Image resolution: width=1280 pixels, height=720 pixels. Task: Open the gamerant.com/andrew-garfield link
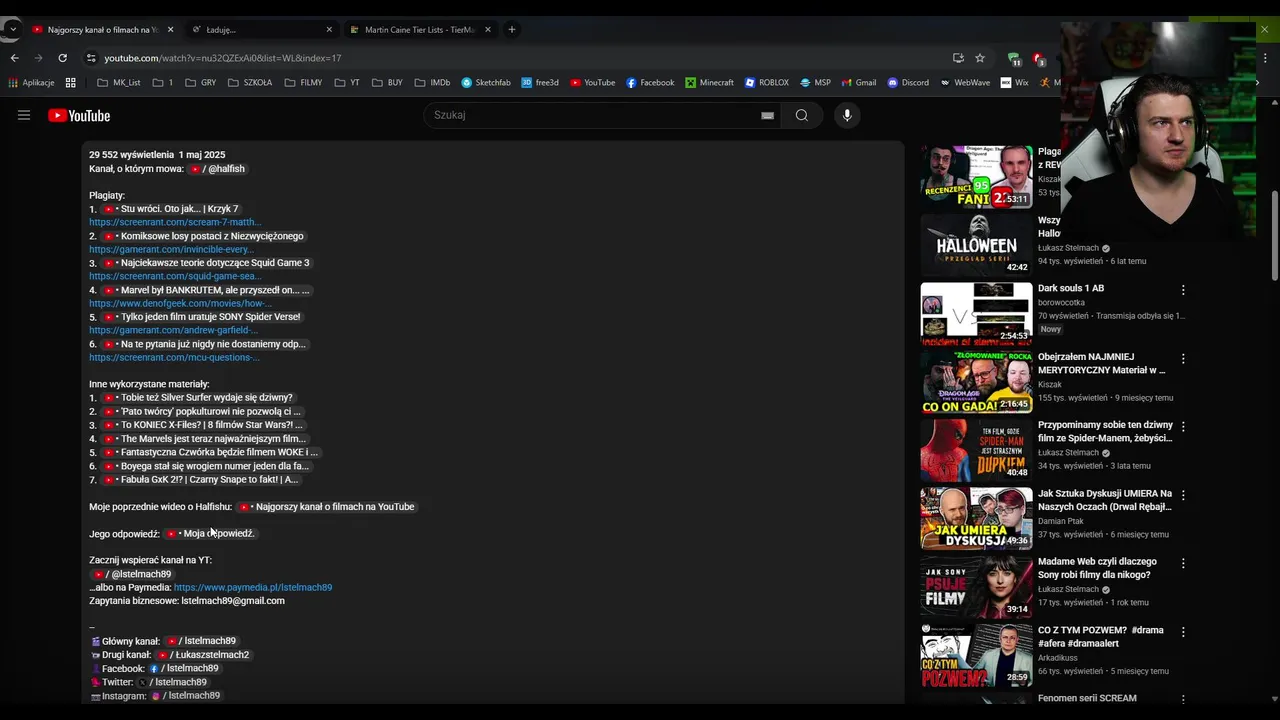pyautogui.click(x=174, y=330)
